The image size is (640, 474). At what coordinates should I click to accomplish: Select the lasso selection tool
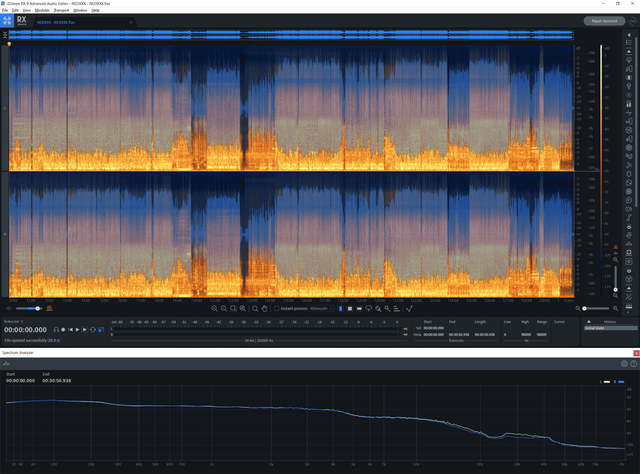click(x=369, y=309)
